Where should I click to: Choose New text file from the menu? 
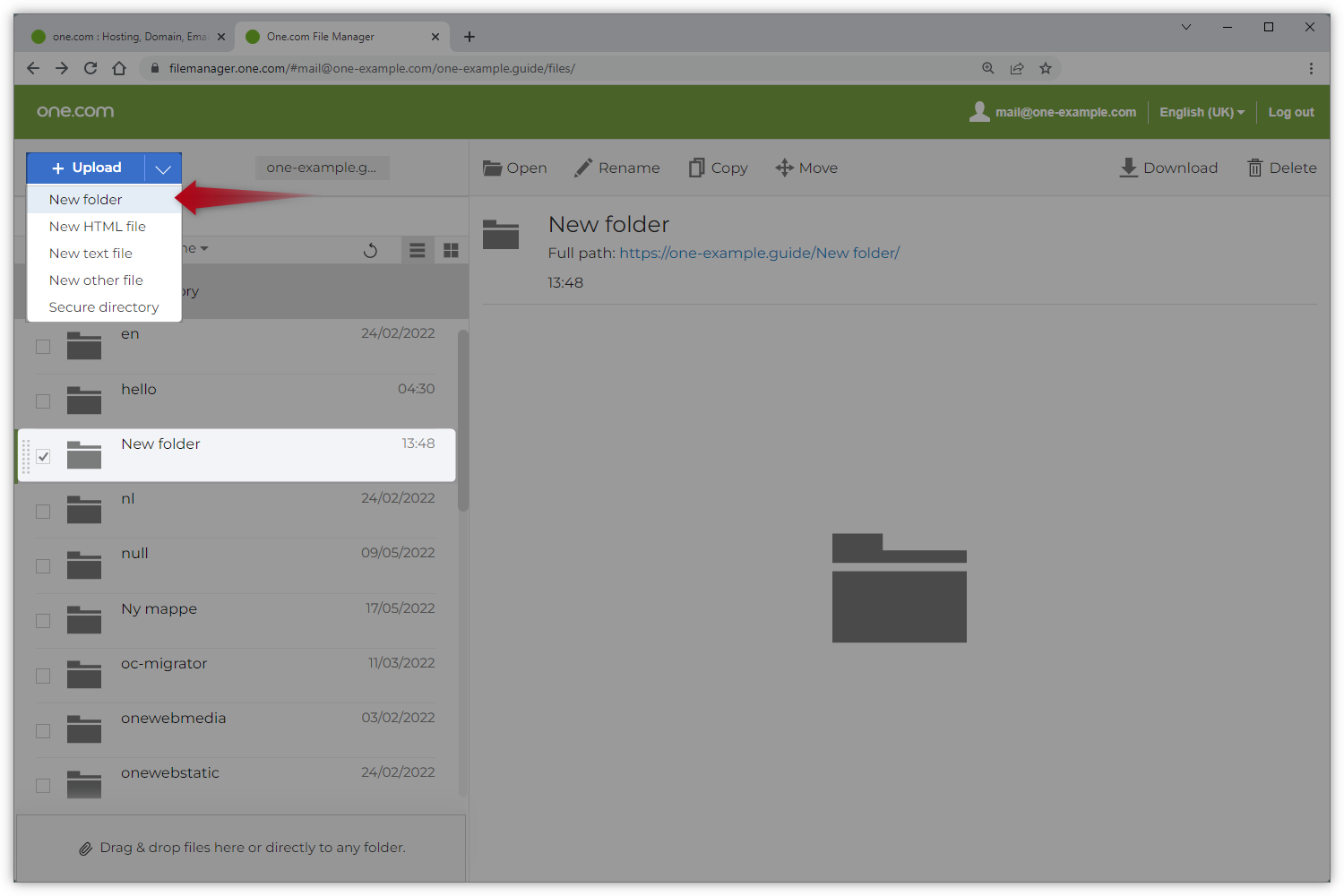[90, 253]
